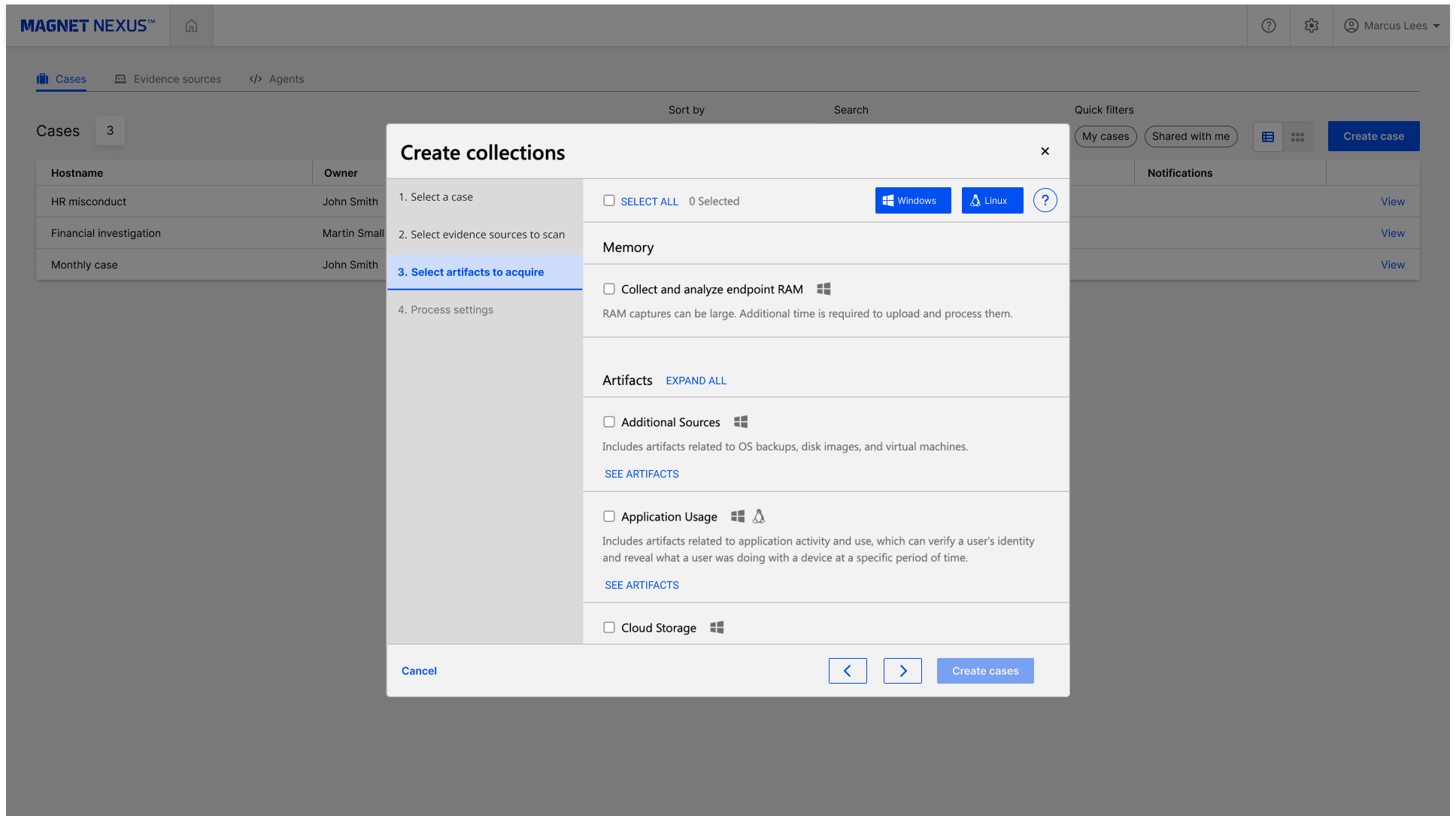1456x816 pixels.
Task: Click the home icon next to the logo
Action: [191, 25]
